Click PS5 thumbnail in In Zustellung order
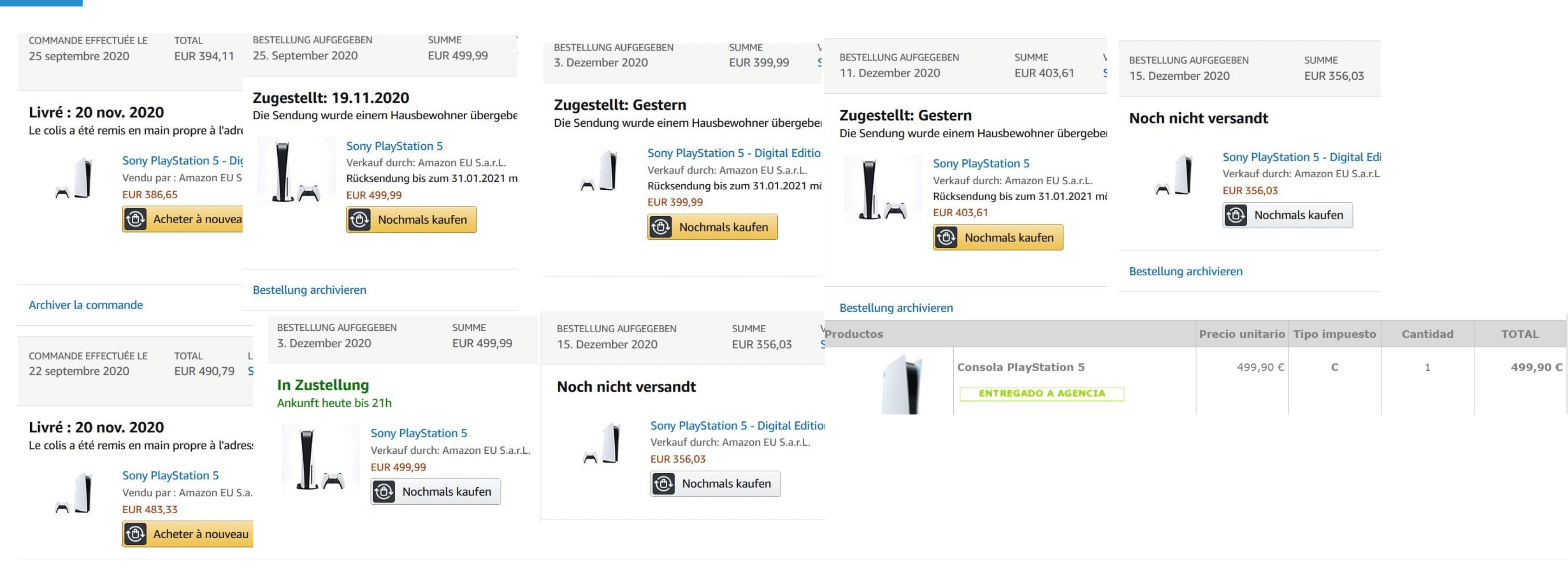This screenshot has height=567, width=1568. pyautogui.click(x=320, y=459)
